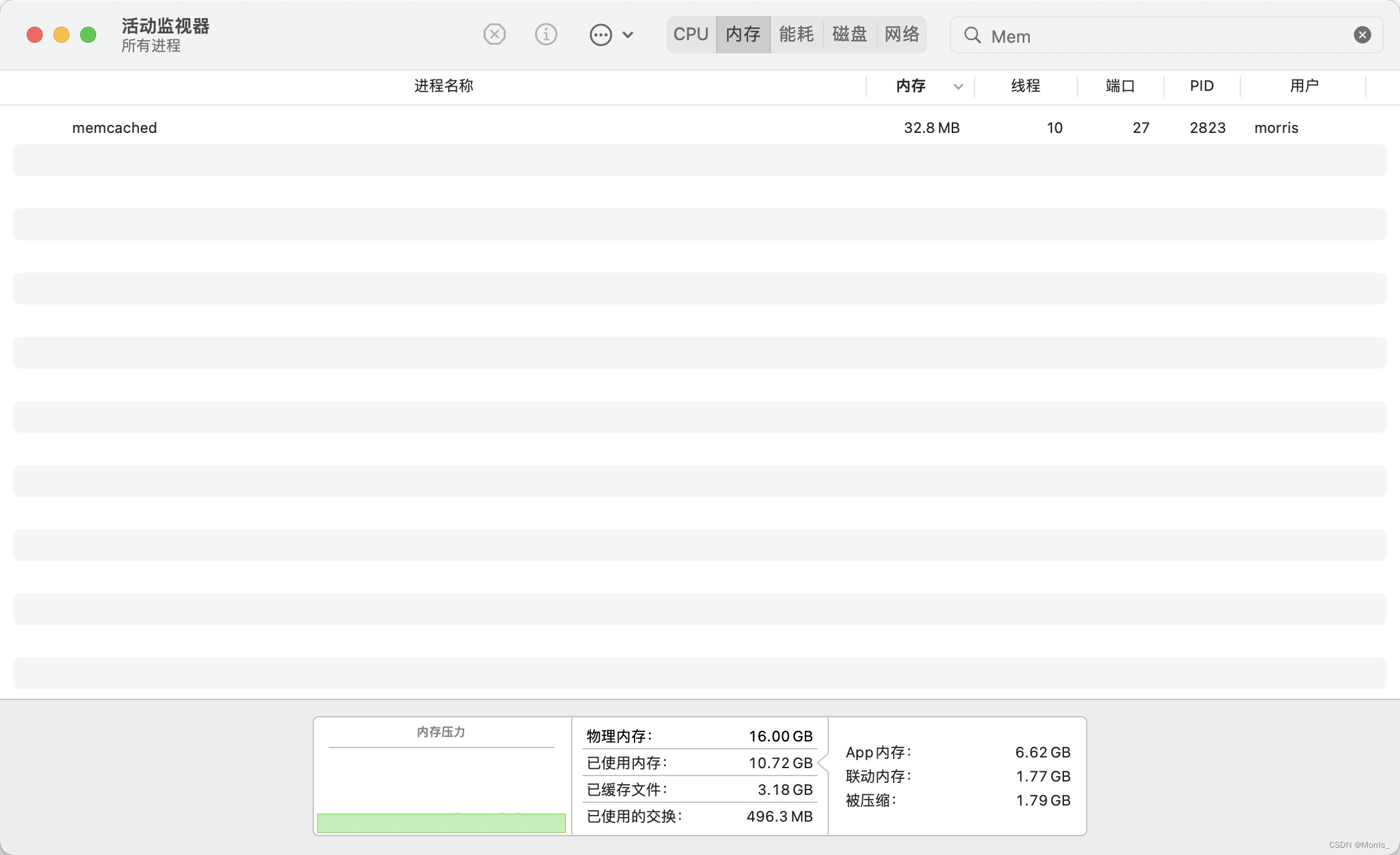The image size is (1400, 855).
Task: Click the 联动内存 1.77 GB value
Action: [x=1043, y=776]
